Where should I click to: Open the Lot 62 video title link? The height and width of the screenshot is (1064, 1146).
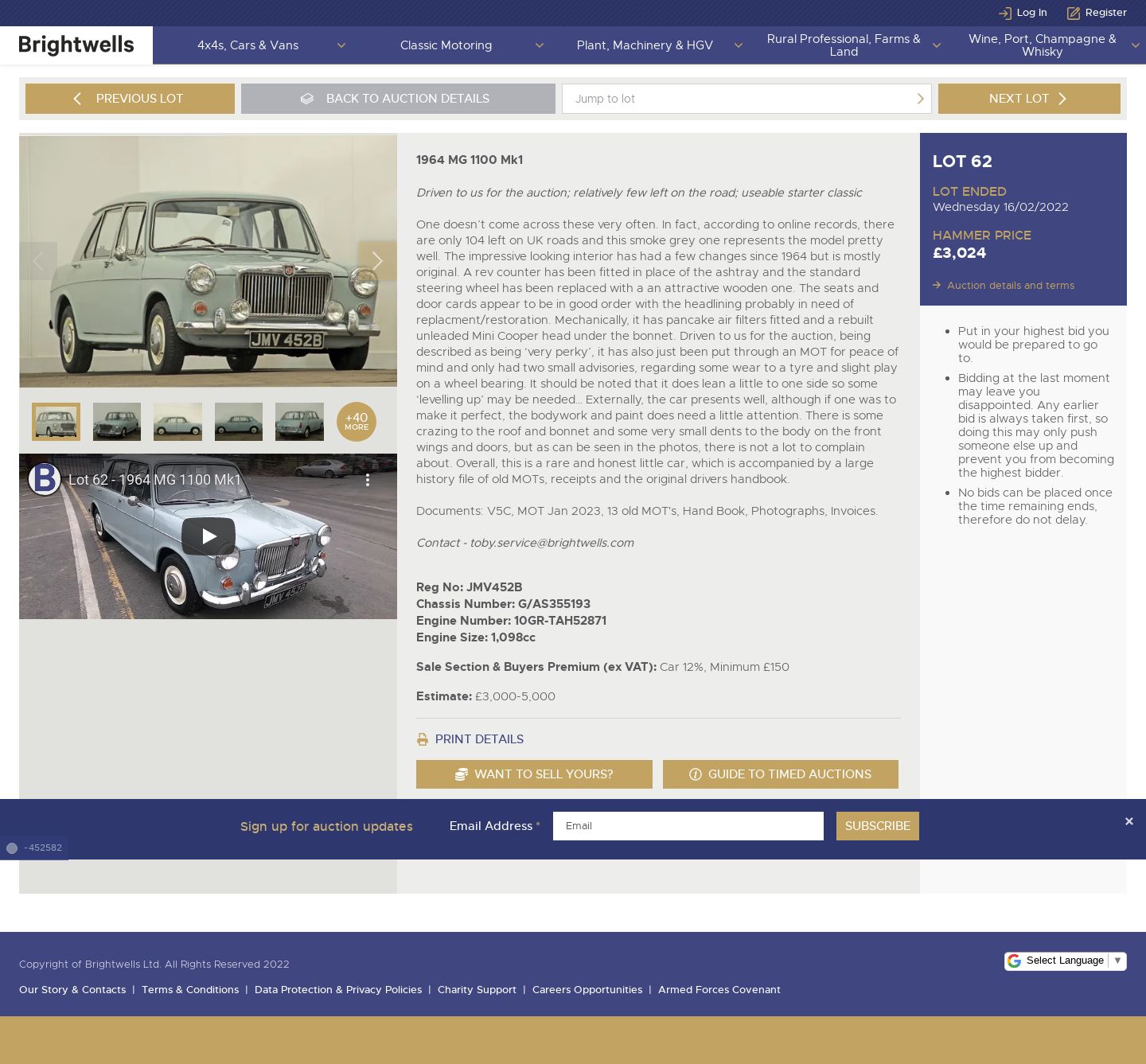154,480
